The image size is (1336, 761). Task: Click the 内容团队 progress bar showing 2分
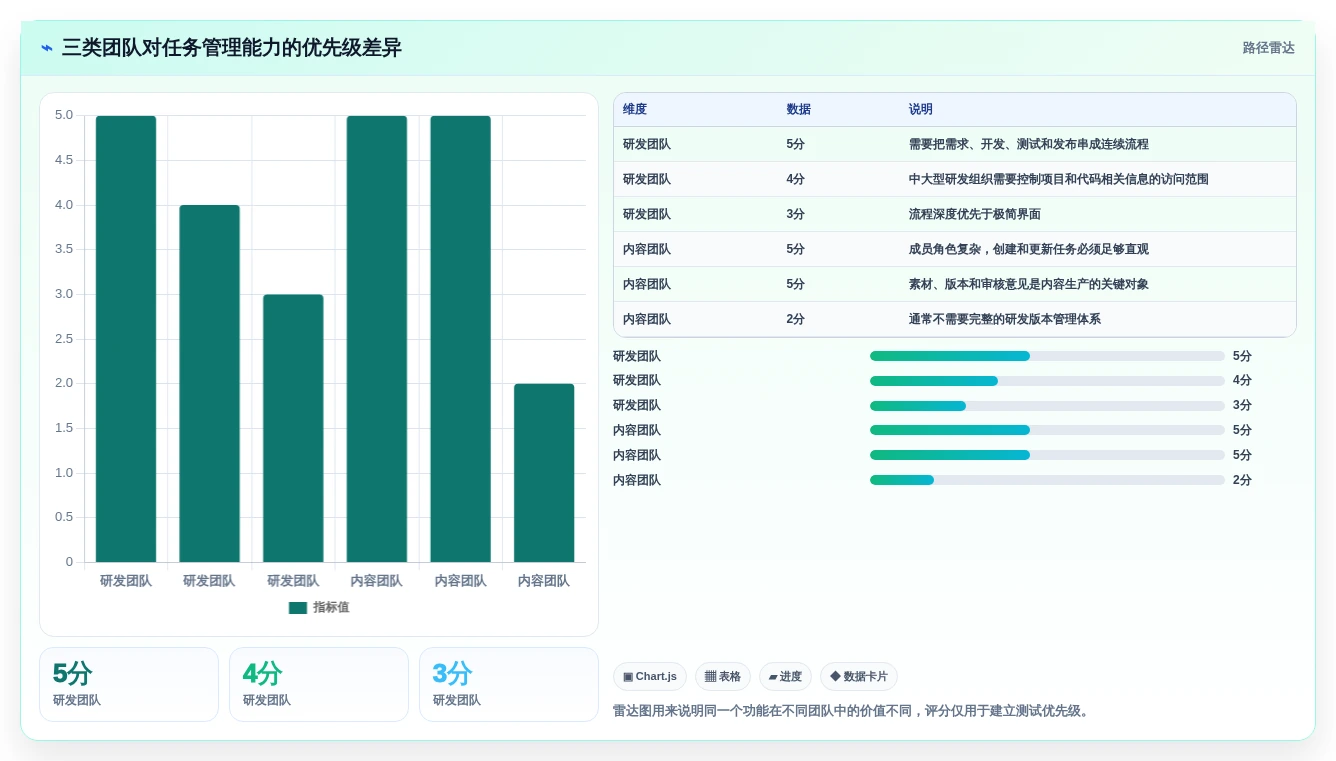pos(1047,480)
